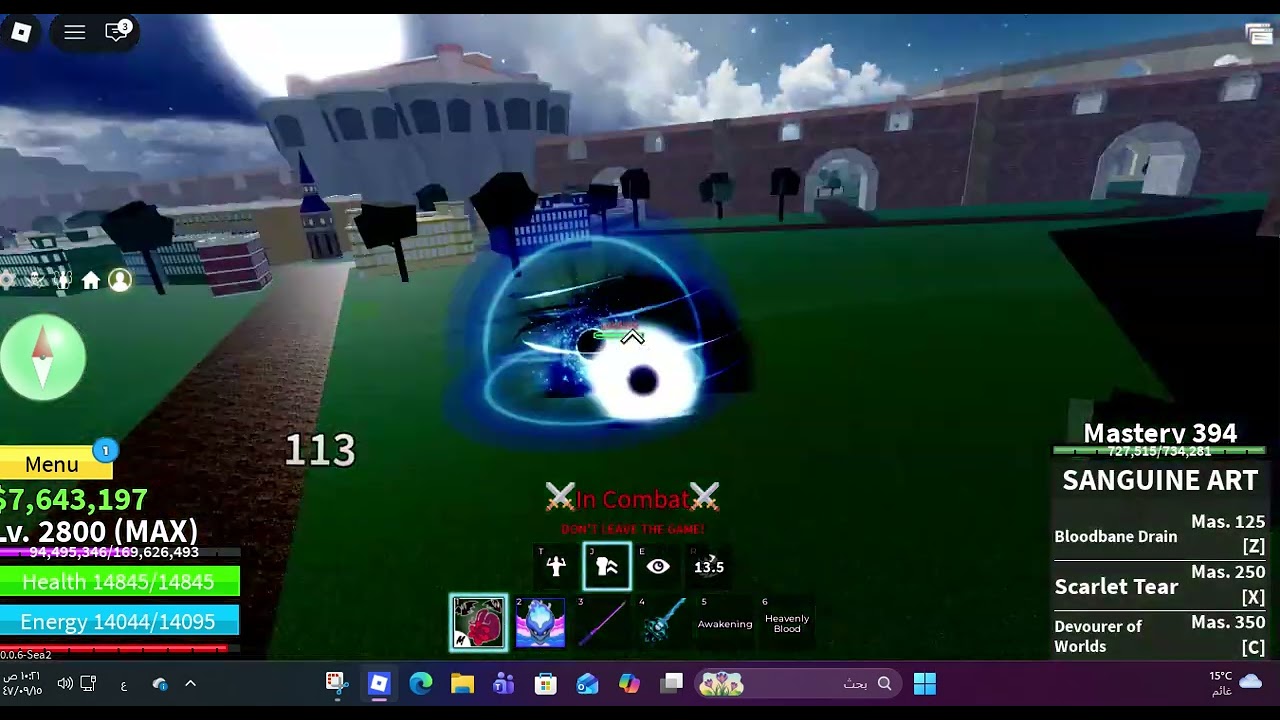Open Microsoft Store from the taskbar

pos(545,684)
